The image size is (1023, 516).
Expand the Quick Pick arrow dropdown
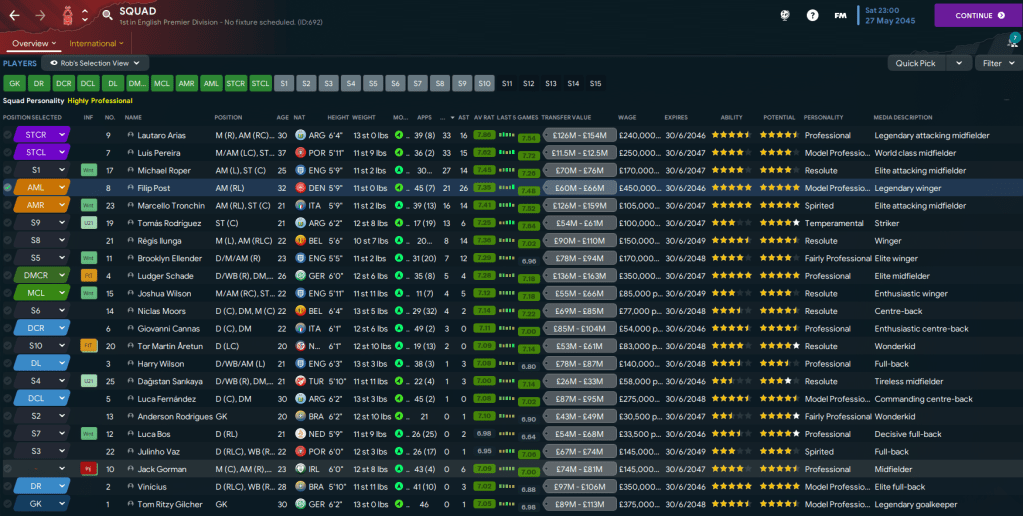point(959,63)
